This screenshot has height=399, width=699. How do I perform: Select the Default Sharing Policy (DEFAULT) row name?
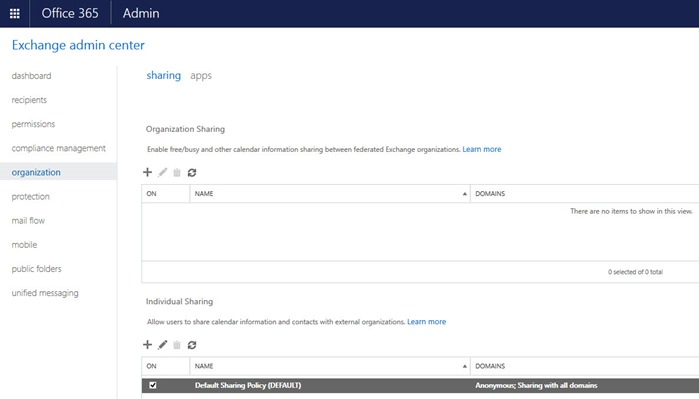[x=248, y=385]
